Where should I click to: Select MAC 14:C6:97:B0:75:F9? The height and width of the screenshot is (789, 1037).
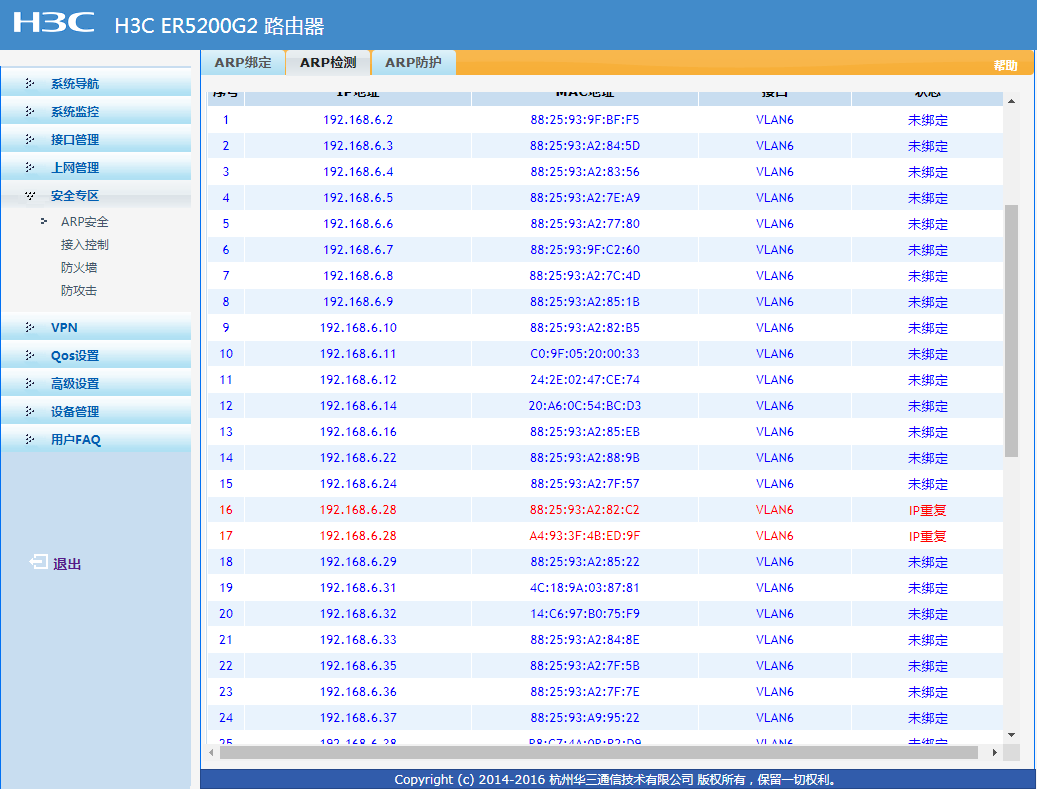click(x=585, y=614)
